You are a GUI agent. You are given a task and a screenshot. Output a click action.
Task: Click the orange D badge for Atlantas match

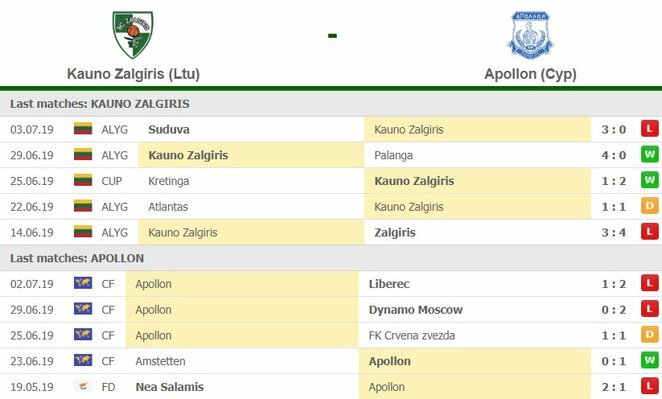click(x=650, y=206)
